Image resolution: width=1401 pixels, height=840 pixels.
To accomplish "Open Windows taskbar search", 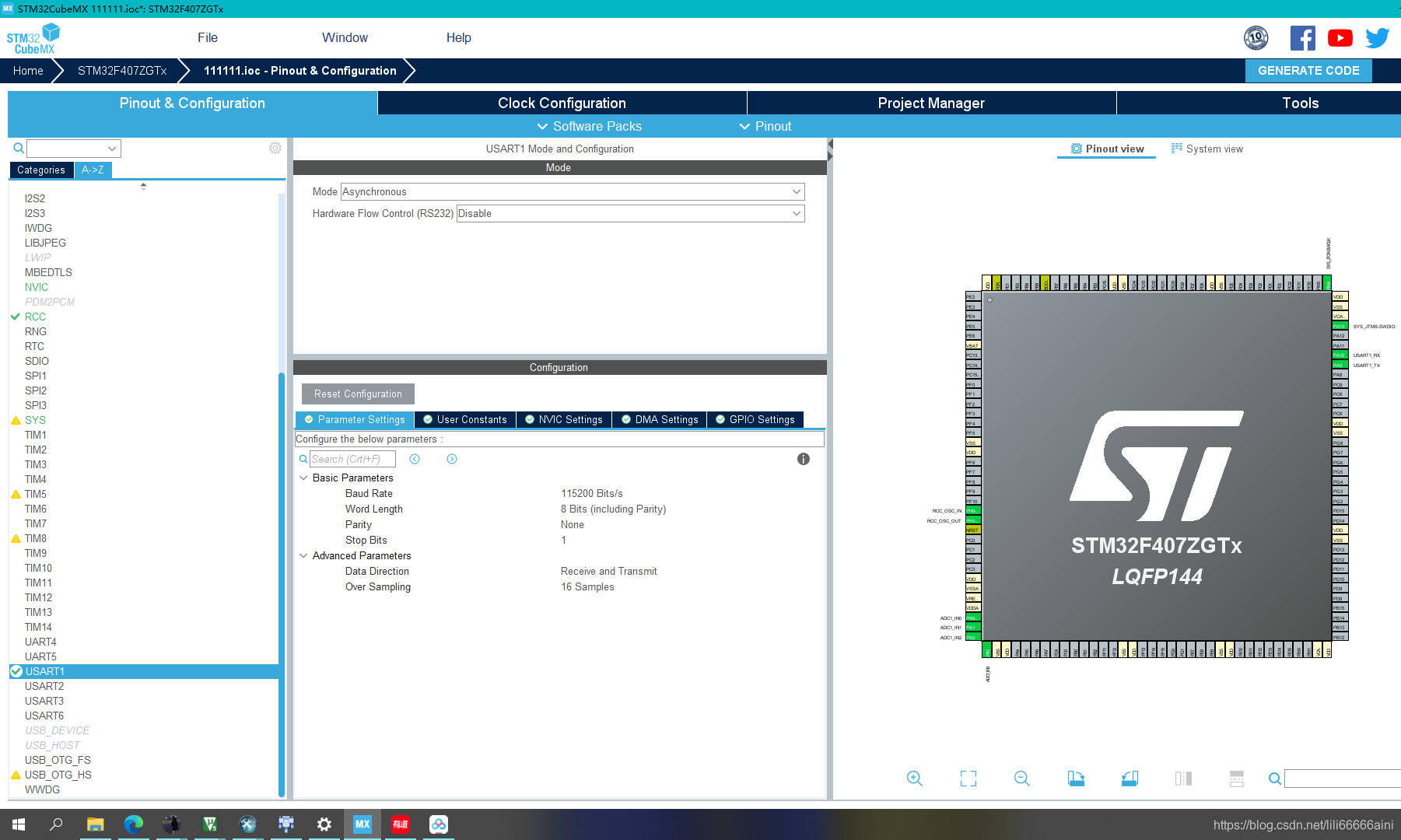I will (x=56, y=824).
